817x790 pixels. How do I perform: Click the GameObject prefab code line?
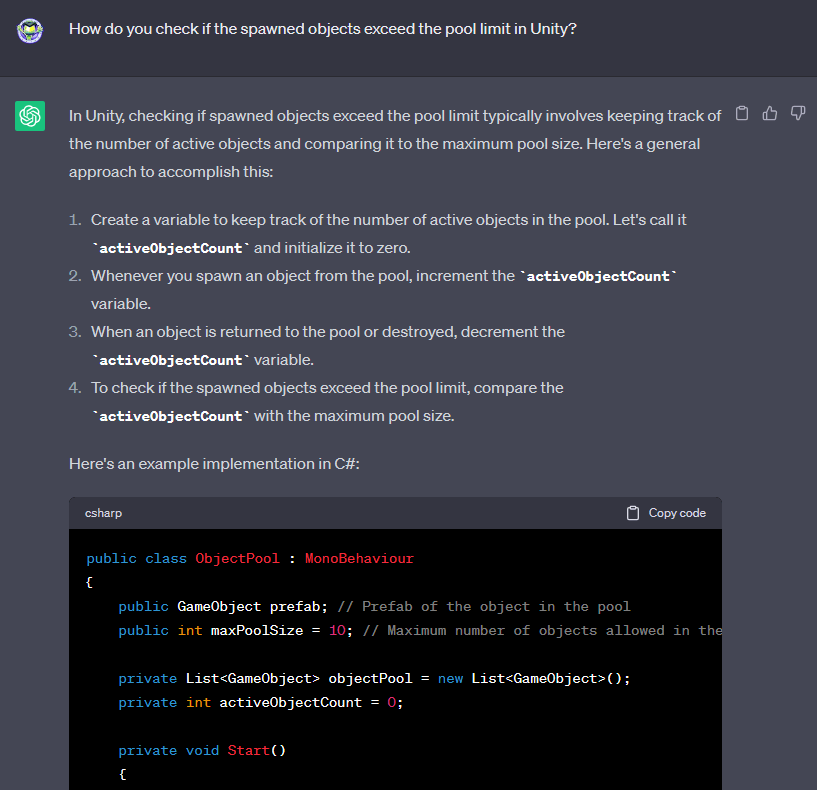tap(373, 607)
